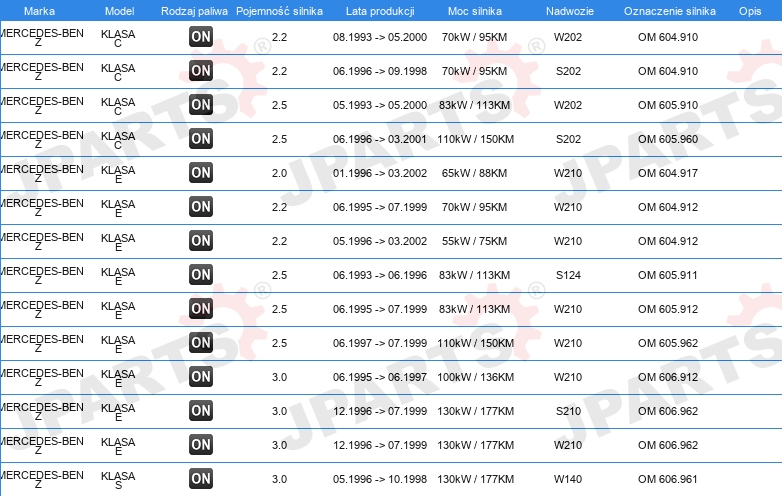Click the ON fuel icon in the S202 OM 604.910 row

click(x=201, y=71)
